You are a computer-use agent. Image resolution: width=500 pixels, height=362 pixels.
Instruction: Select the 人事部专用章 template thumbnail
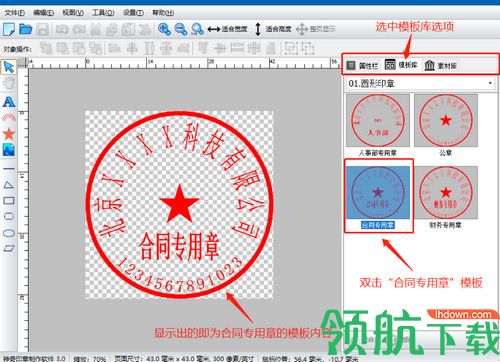coord(378,120)
